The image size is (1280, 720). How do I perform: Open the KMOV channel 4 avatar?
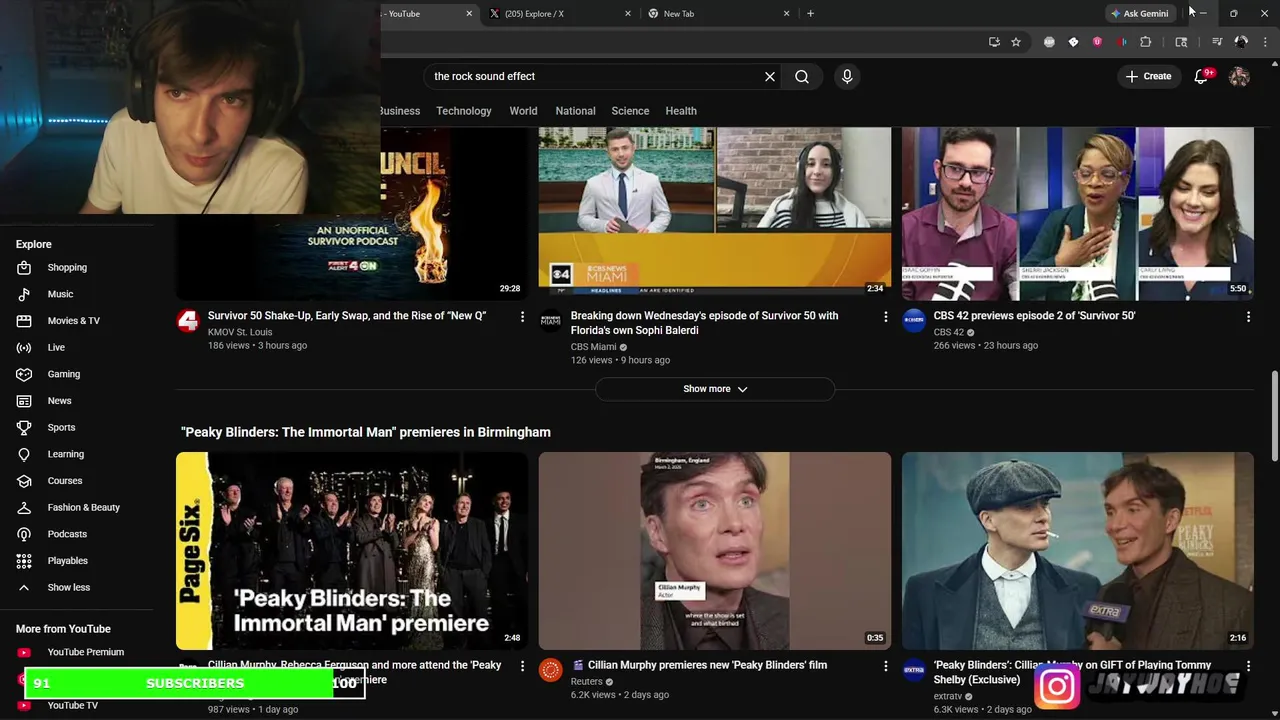click(x=188, y=321)
